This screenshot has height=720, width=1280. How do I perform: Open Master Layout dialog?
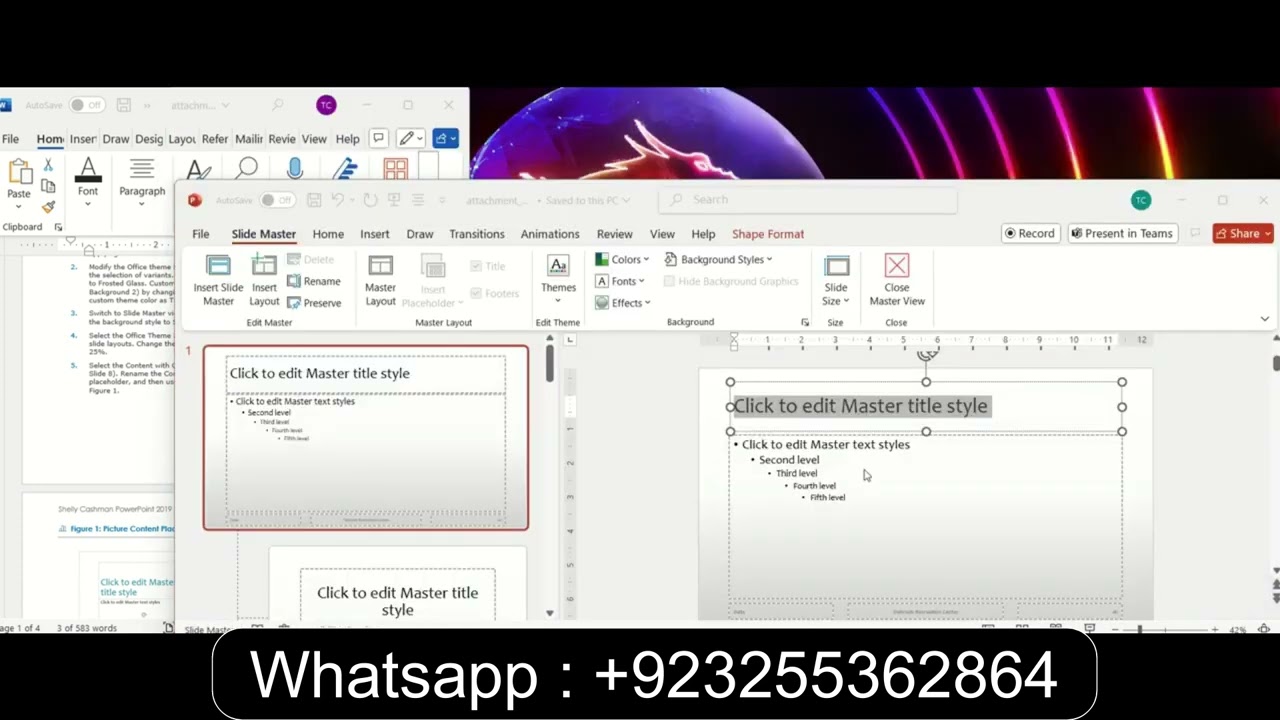380,280
